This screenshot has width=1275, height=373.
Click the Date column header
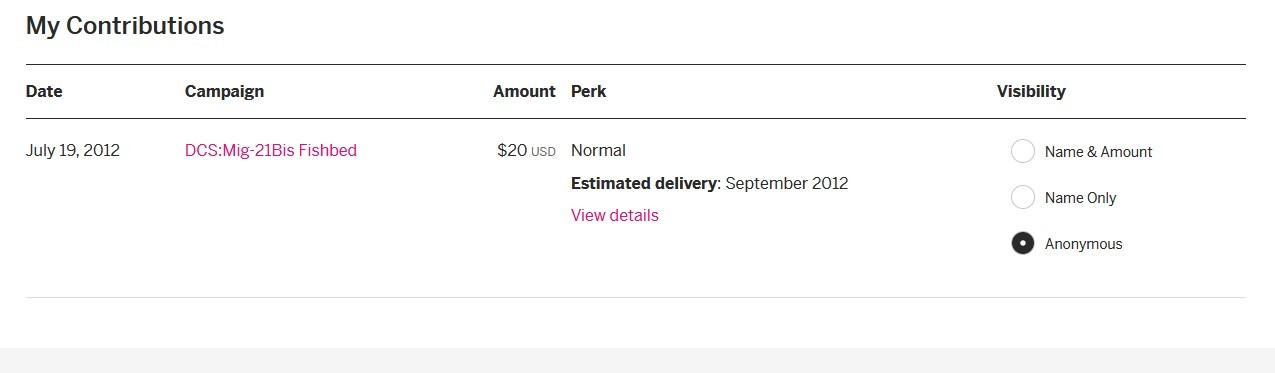click(x=44, y=91)
